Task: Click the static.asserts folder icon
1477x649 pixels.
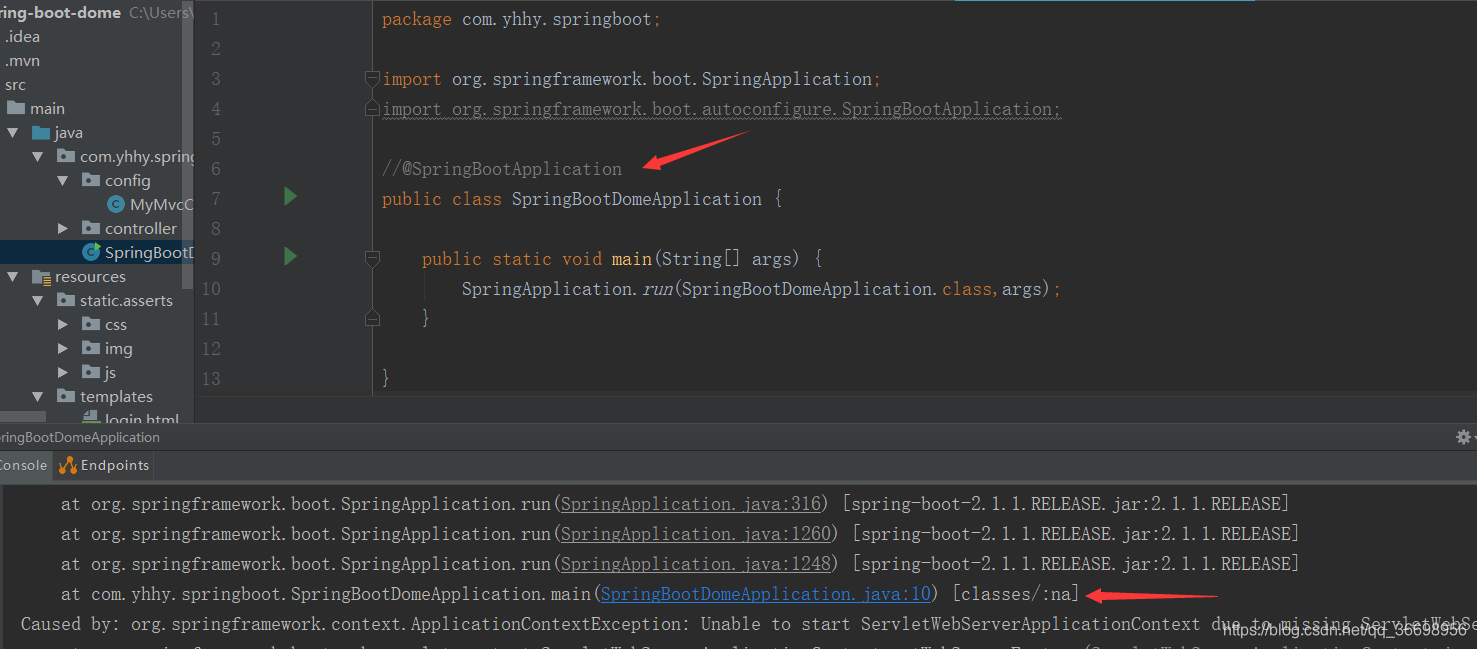Action: point(66,300)
